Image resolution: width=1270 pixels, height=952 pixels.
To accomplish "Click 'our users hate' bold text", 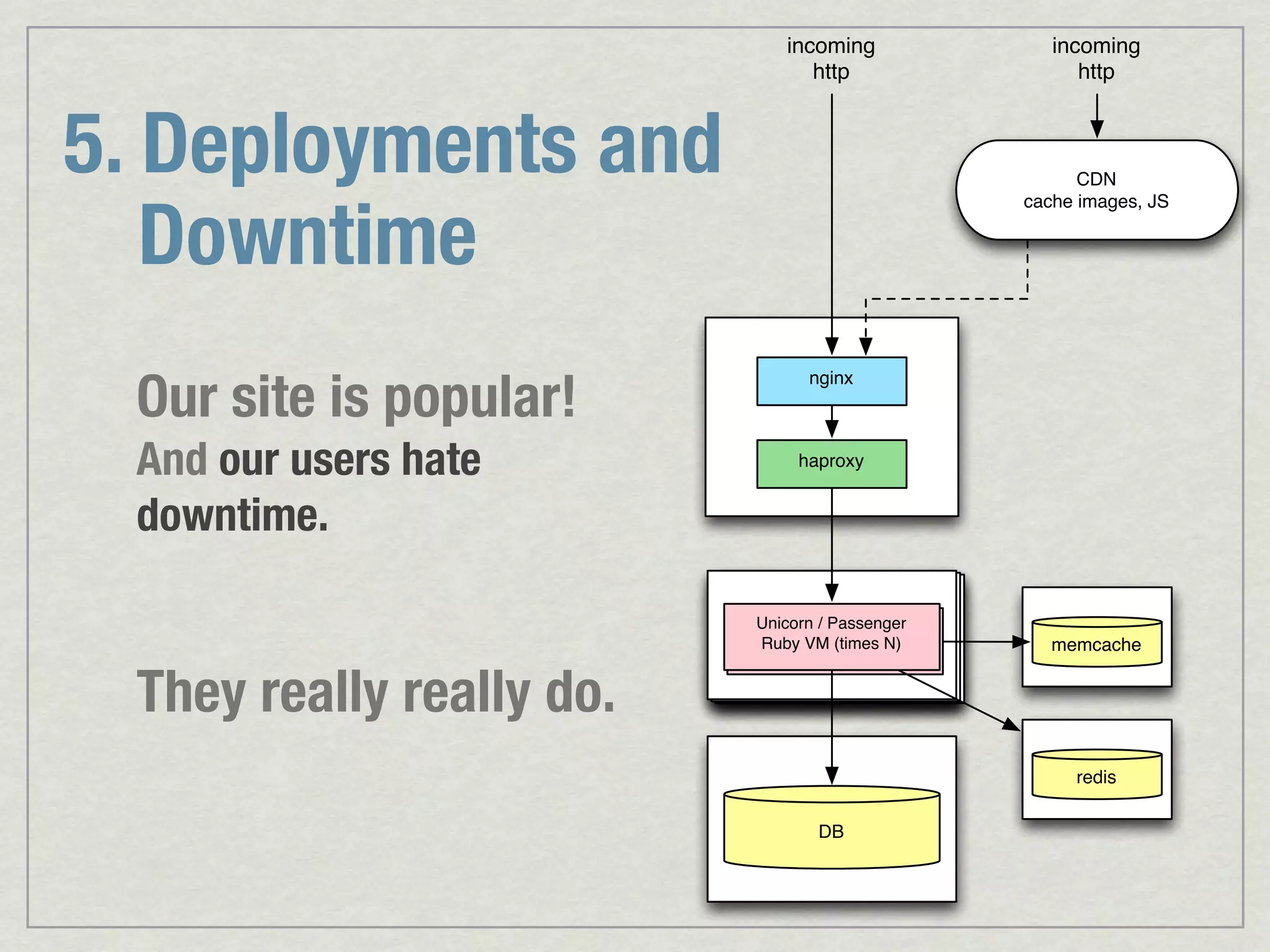I will pos(349,460).
